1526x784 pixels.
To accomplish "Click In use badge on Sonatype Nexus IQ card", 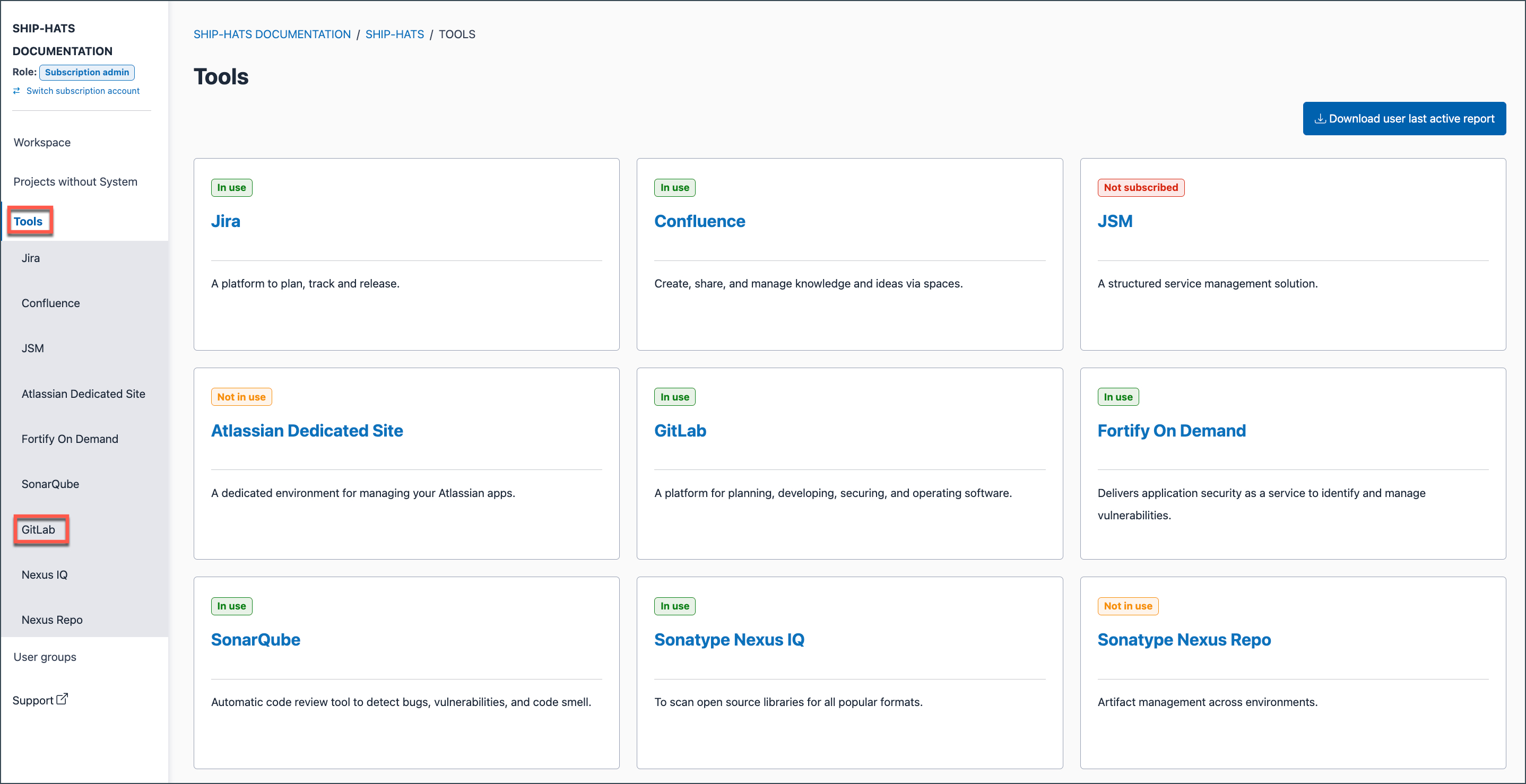I will click(x=675, y=606).
